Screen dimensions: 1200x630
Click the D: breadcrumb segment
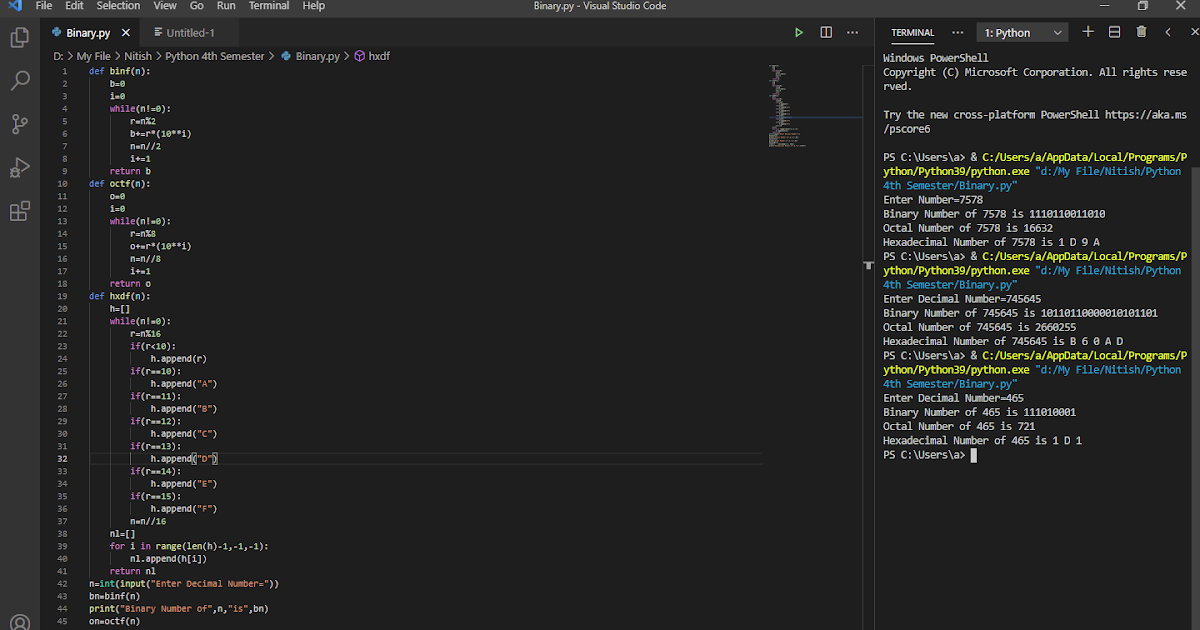(x=59, y=56)
